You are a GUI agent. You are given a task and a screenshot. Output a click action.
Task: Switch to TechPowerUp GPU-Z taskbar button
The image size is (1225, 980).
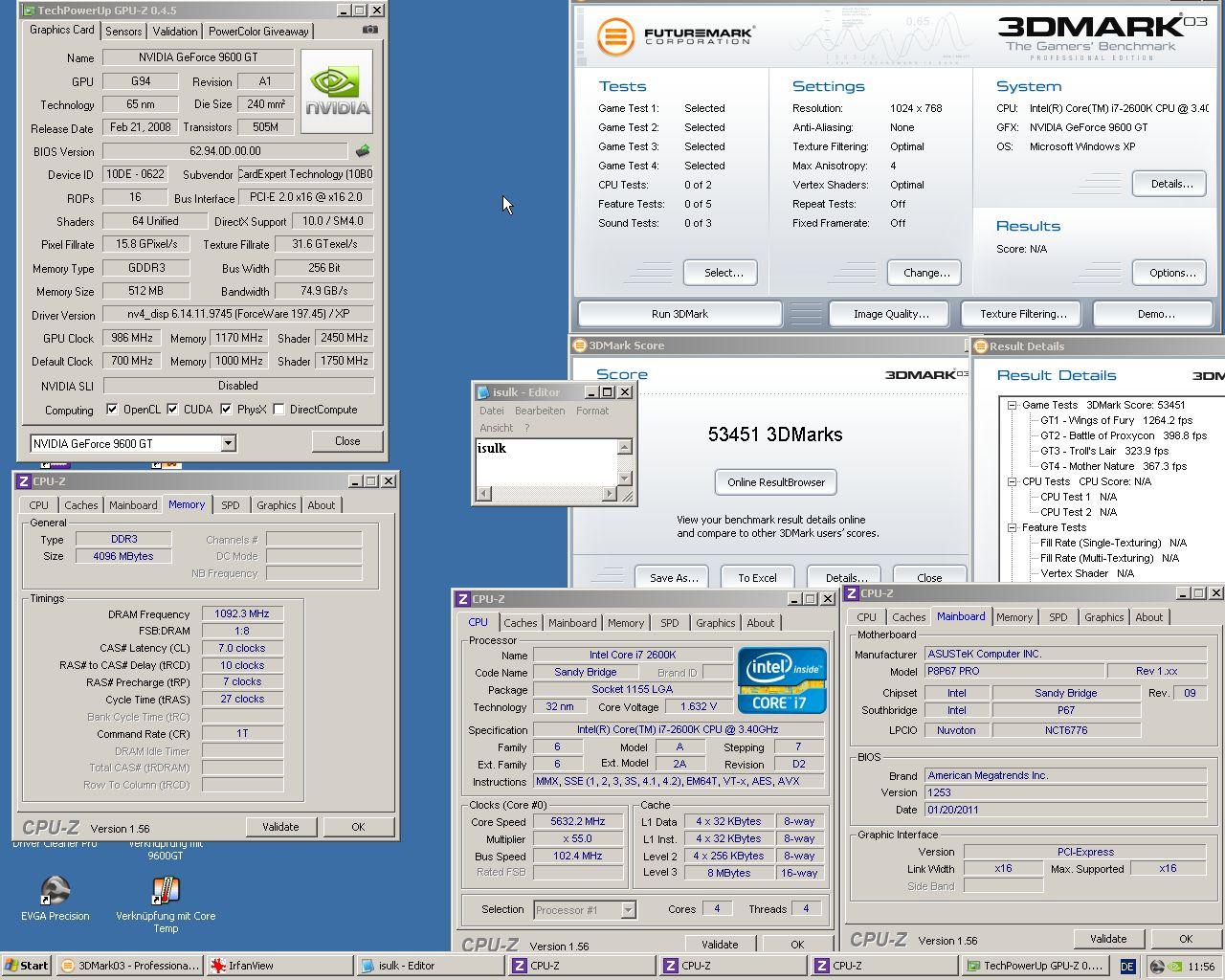click(1035, 966)
